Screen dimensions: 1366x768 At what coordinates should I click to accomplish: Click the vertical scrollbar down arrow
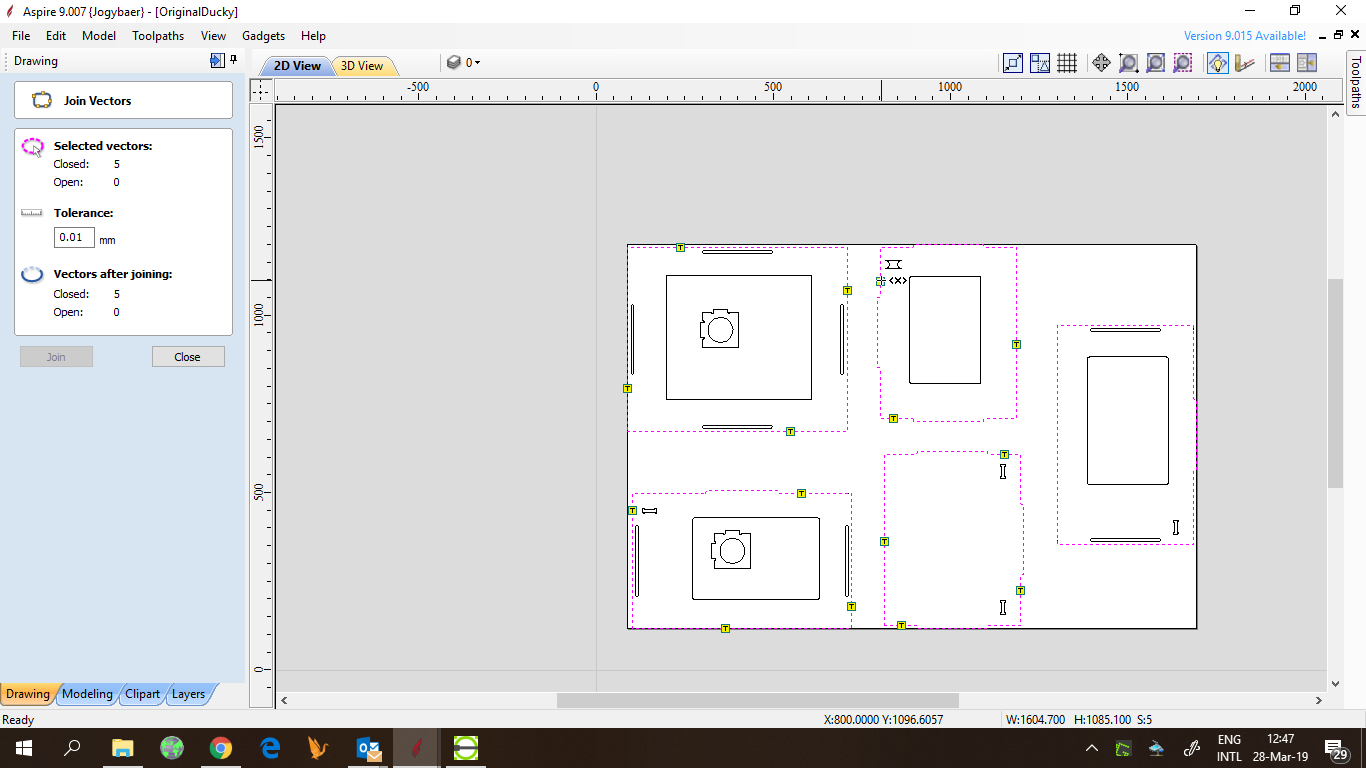click(1336, 684)
